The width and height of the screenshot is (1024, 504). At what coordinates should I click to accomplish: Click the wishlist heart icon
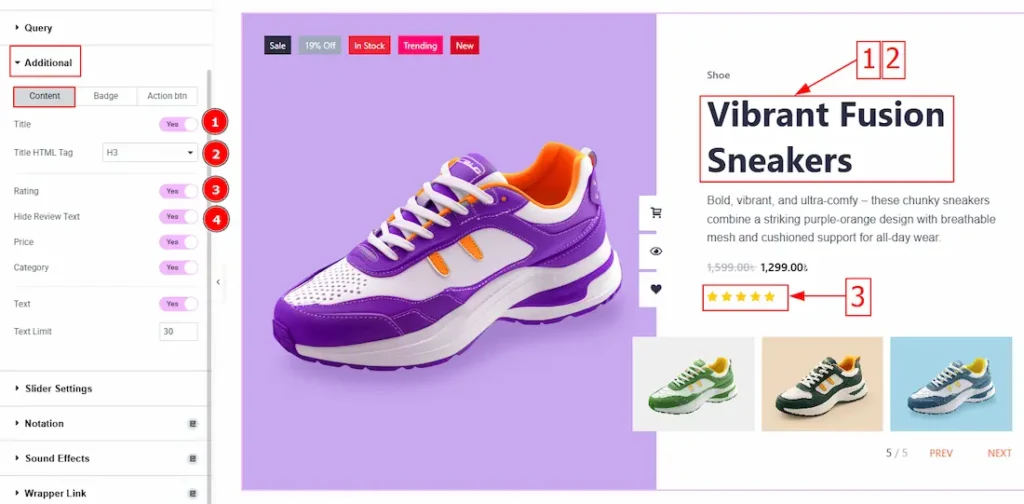(656, 289)
